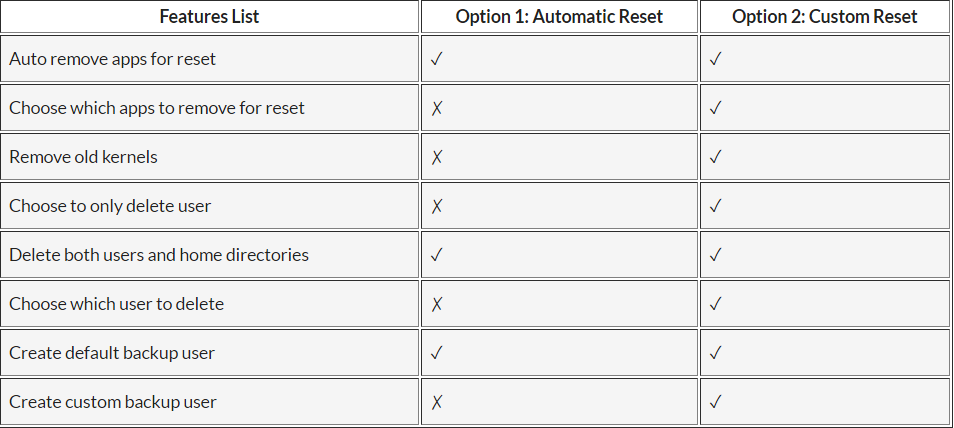Click the Features List column header
The image size is (954, 428).
(x=210, y=17)
